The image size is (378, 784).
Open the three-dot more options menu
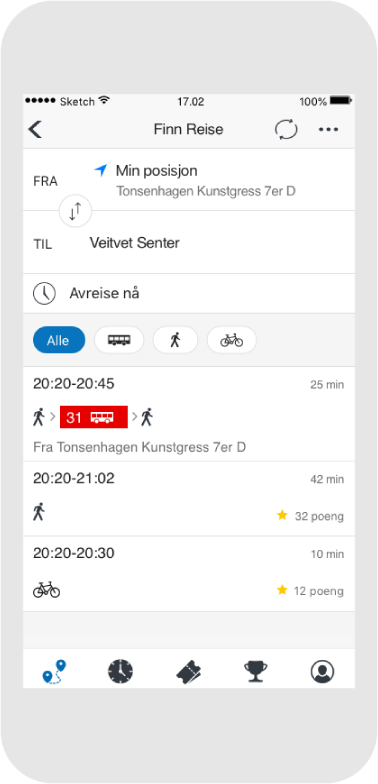pyautogui.click(x=328, y=130)
